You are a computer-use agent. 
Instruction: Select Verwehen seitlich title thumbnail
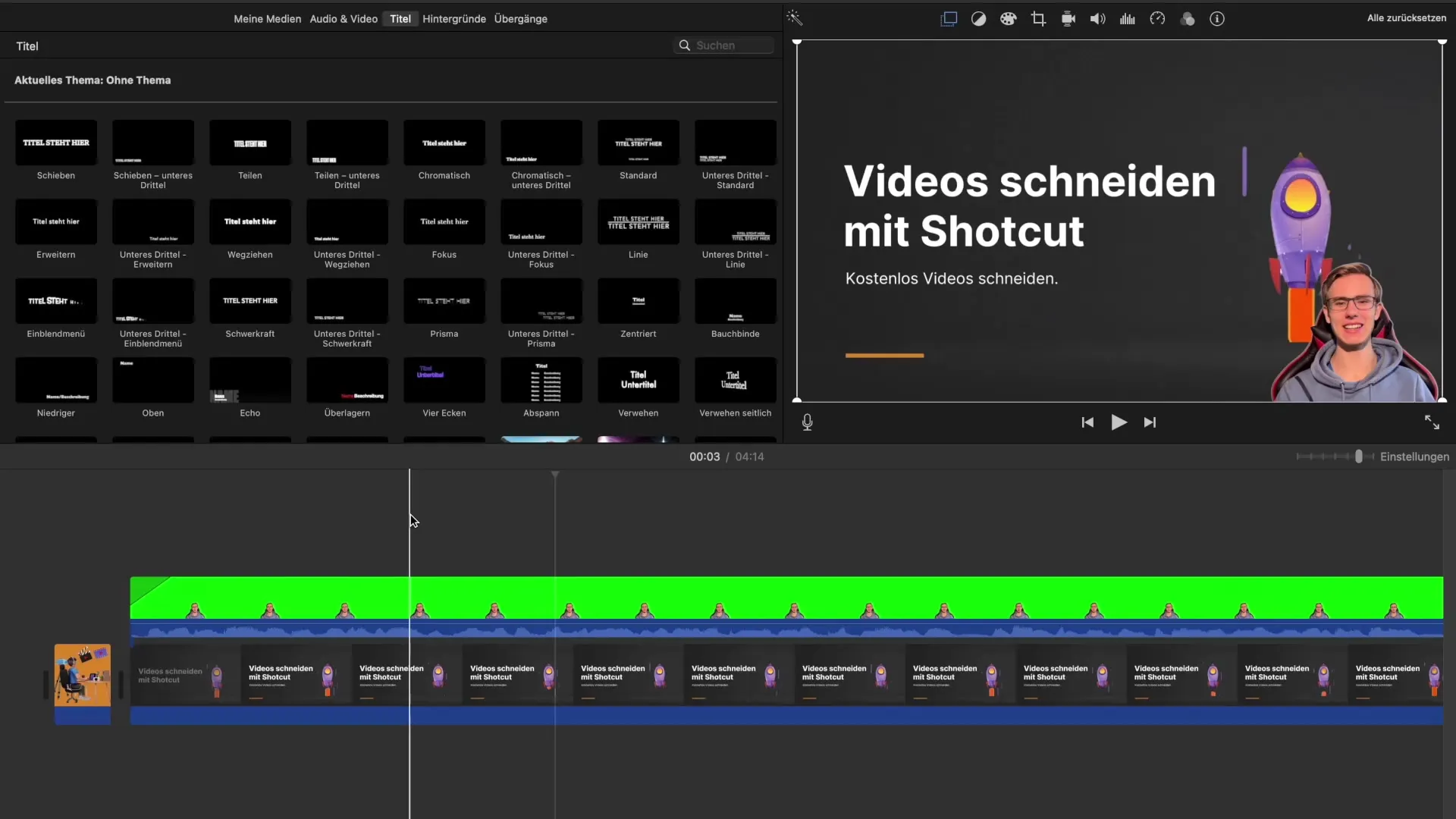tap(736, 380)
